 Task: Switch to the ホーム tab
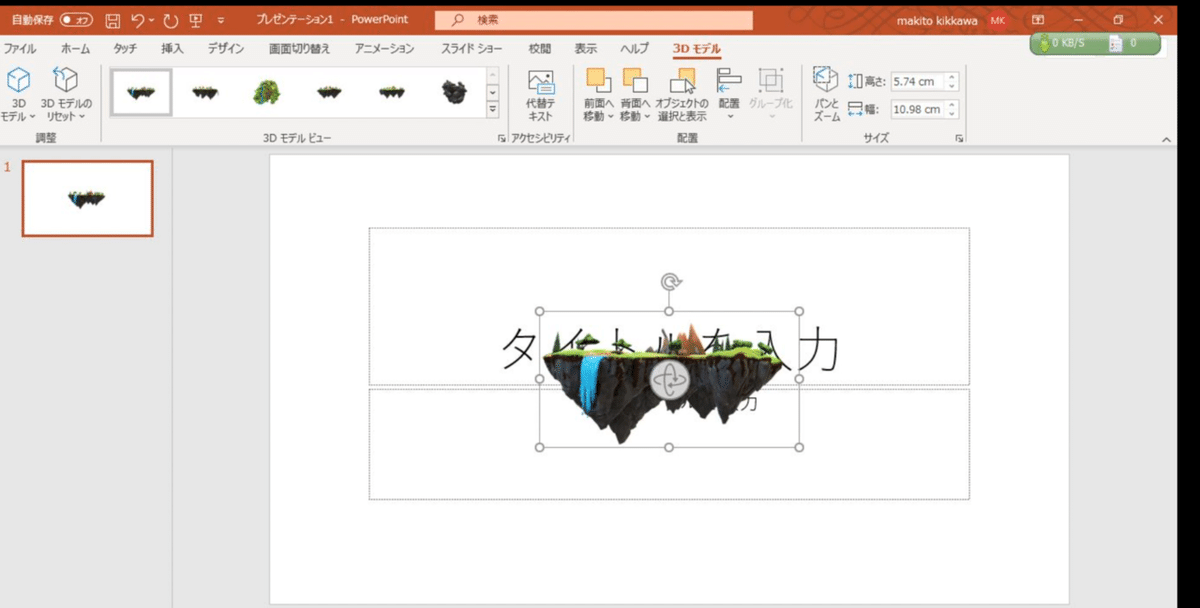[75, 48]
